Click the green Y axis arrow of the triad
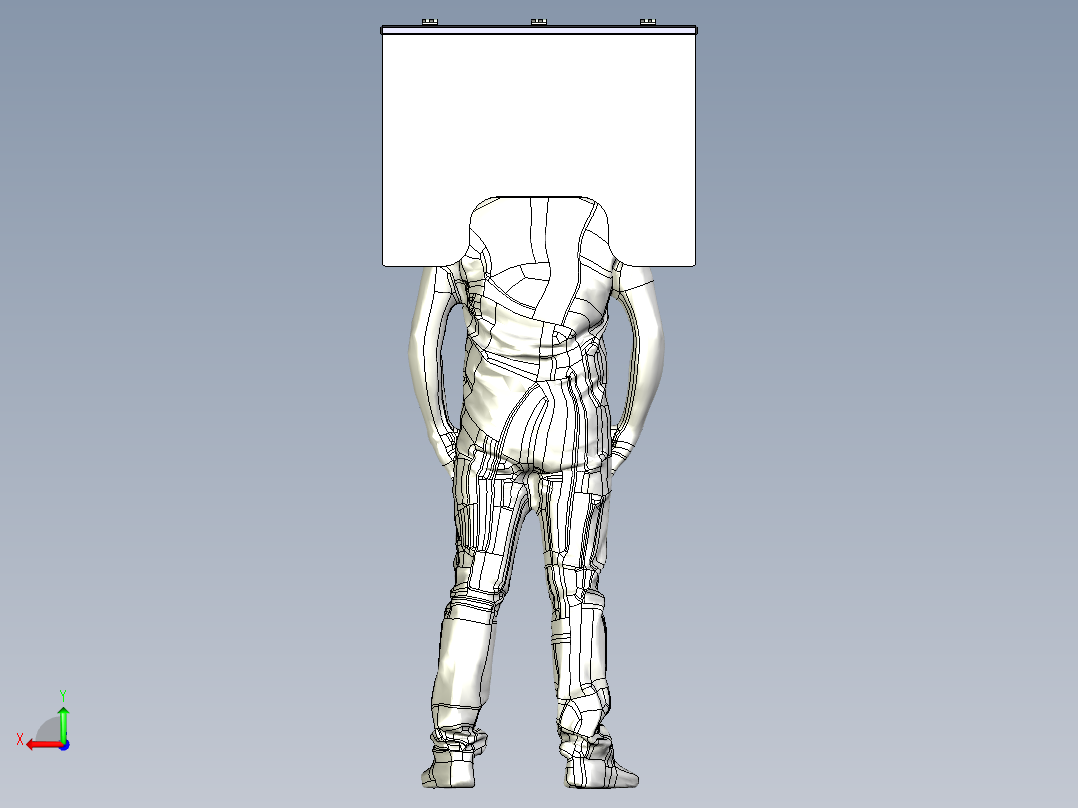This screenshot has width=1078, height=808. pyautogui.click(x=63, y=723)
